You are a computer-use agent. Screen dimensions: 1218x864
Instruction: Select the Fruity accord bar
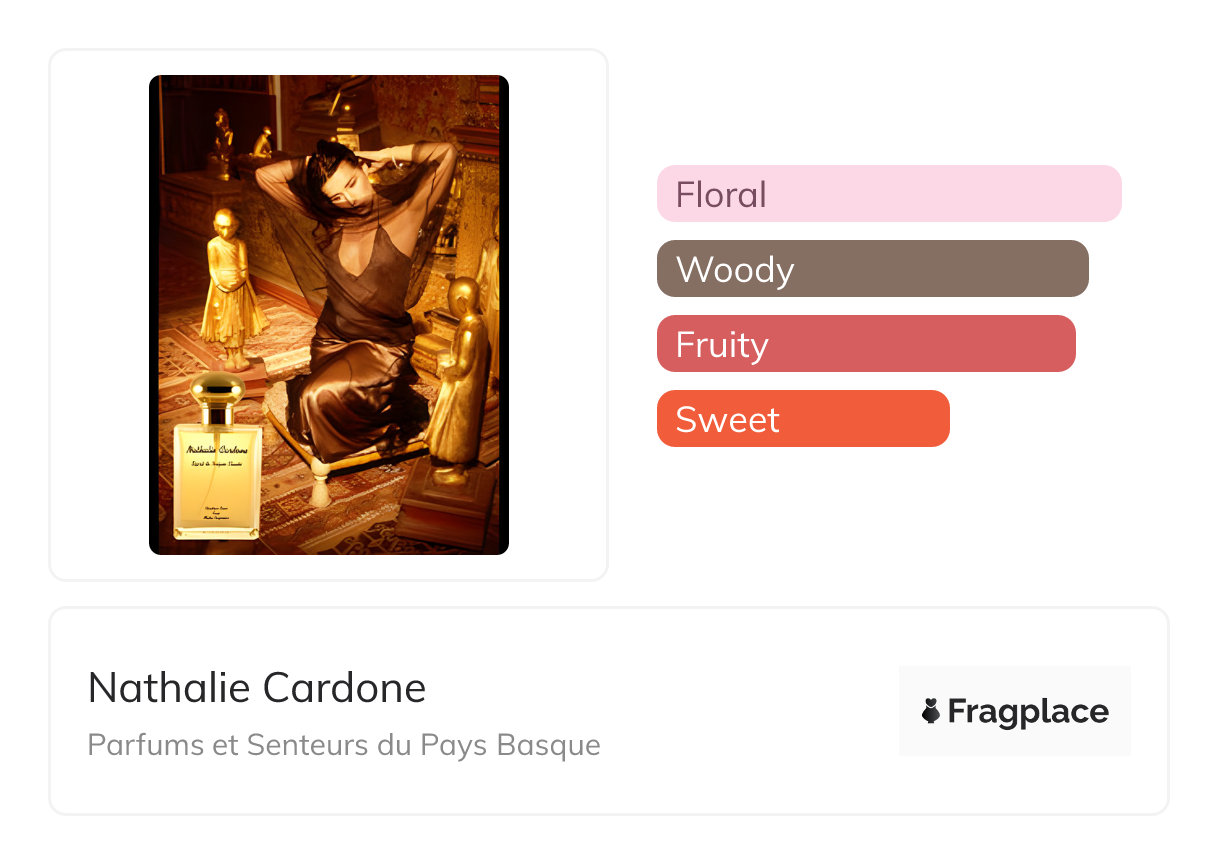[x=865, y=343]
